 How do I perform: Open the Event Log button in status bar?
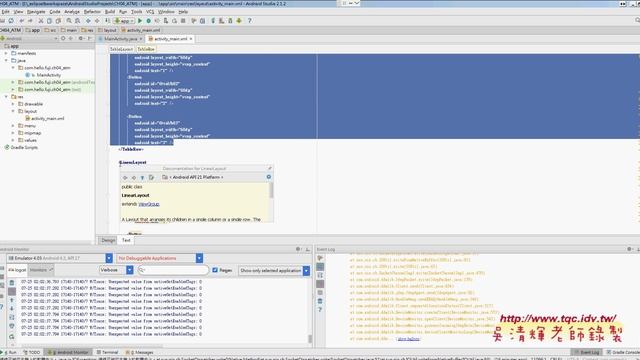click(x=587, y=352)
